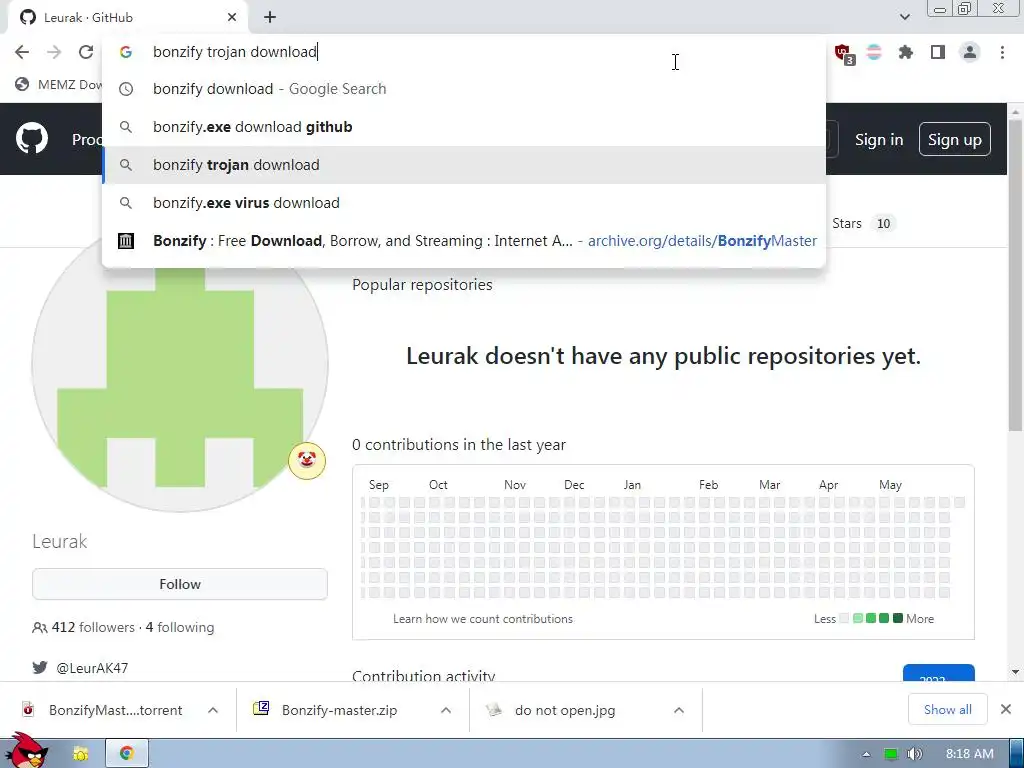The width and height of the screenshot is (1024, 768).
Task: Expand options for Bonzify-master.zip download
Action: tap(445, 710)
